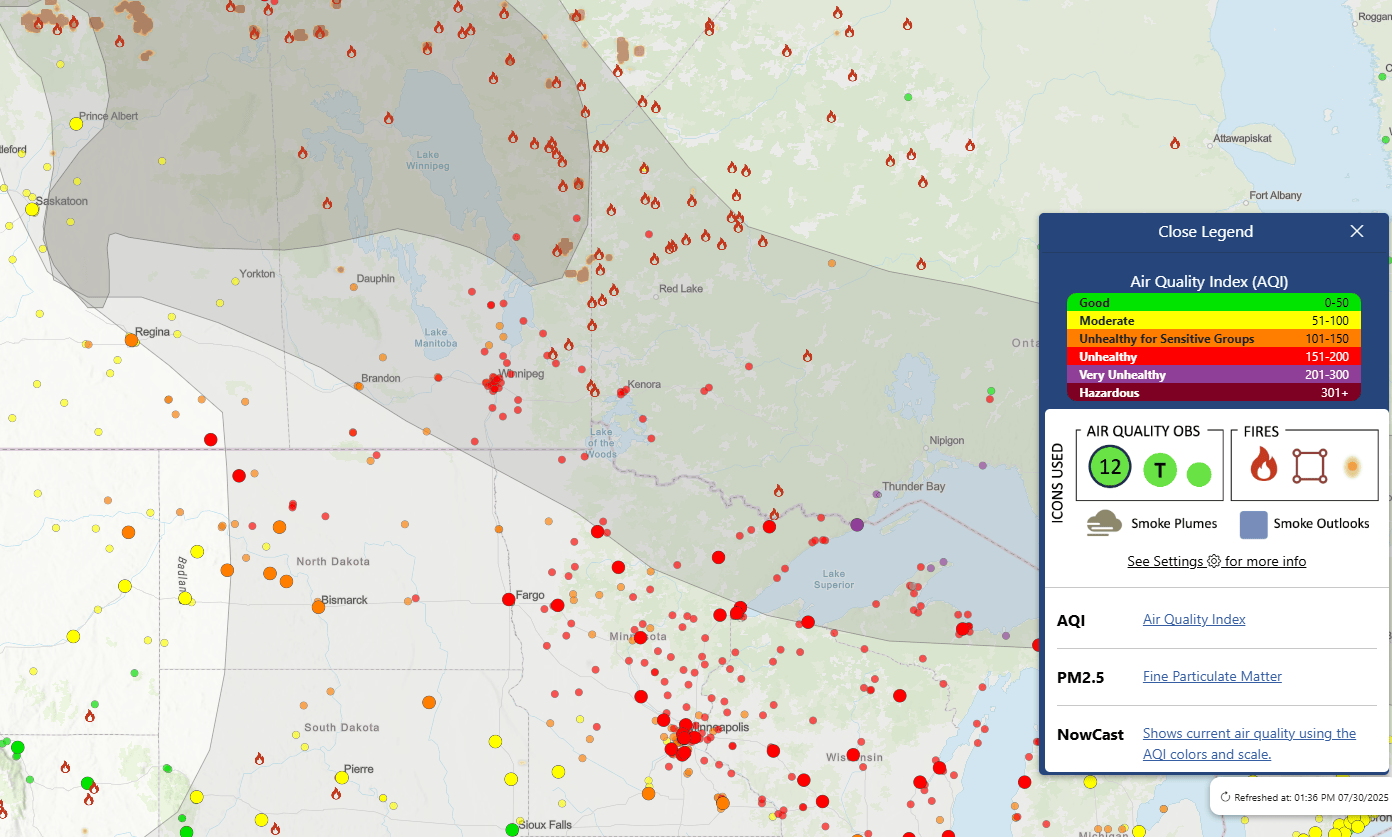
Task: Click the Hazardous 301+ maroon legend band
Action: point(1214,393)
